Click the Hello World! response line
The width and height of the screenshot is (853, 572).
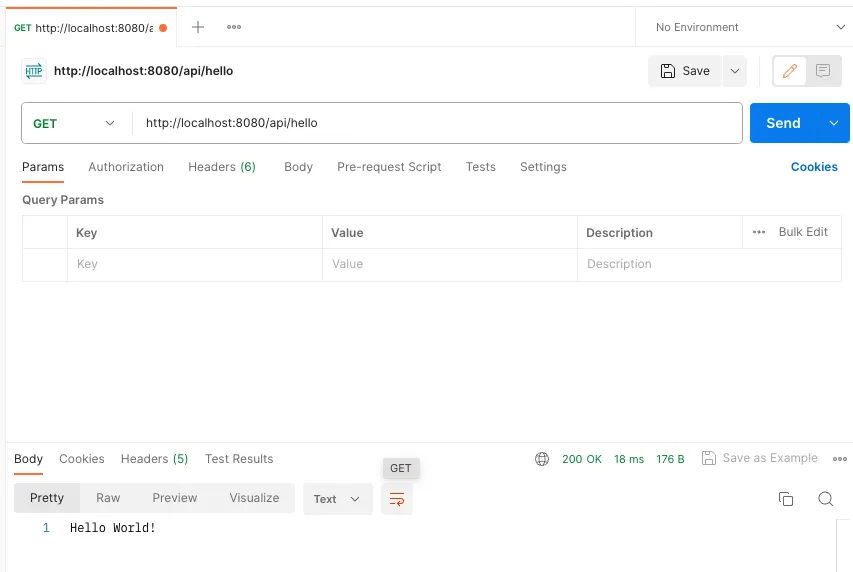(x=113, y=528)
